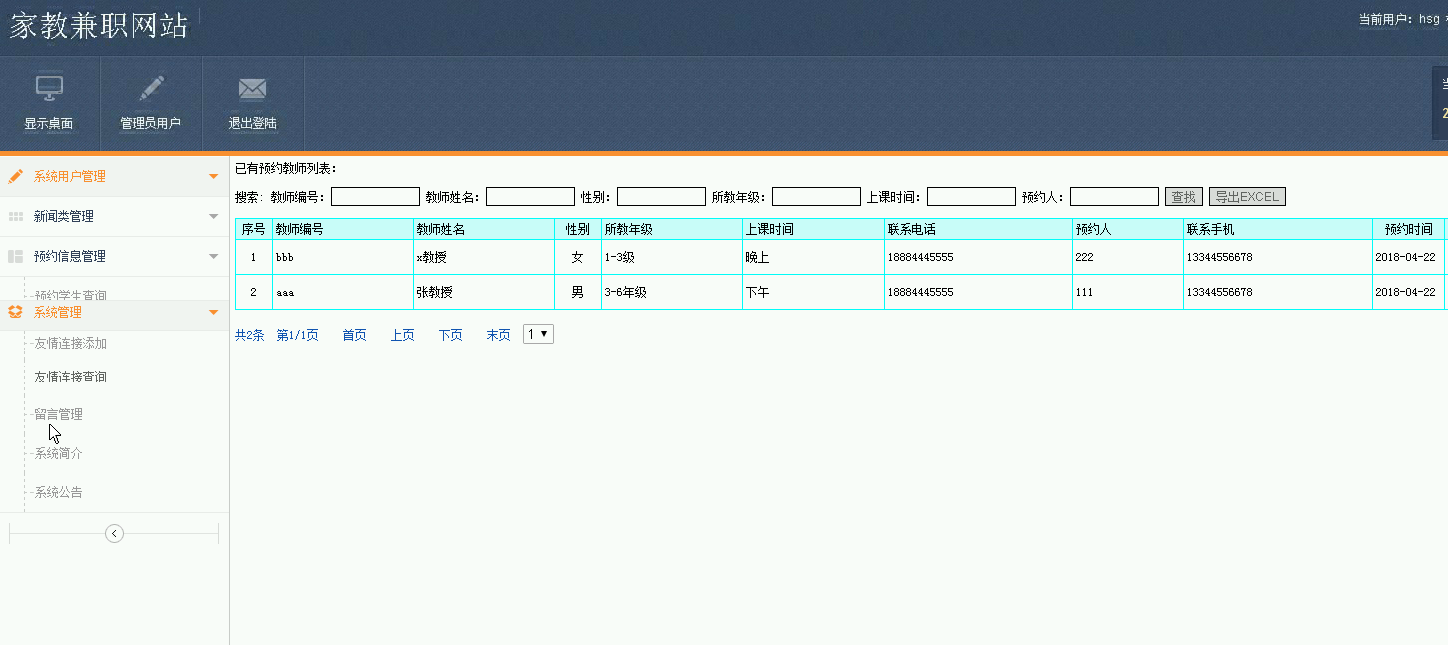Click the 管理员用户 label
The image size is (1448, 645).
click(151, 123)
